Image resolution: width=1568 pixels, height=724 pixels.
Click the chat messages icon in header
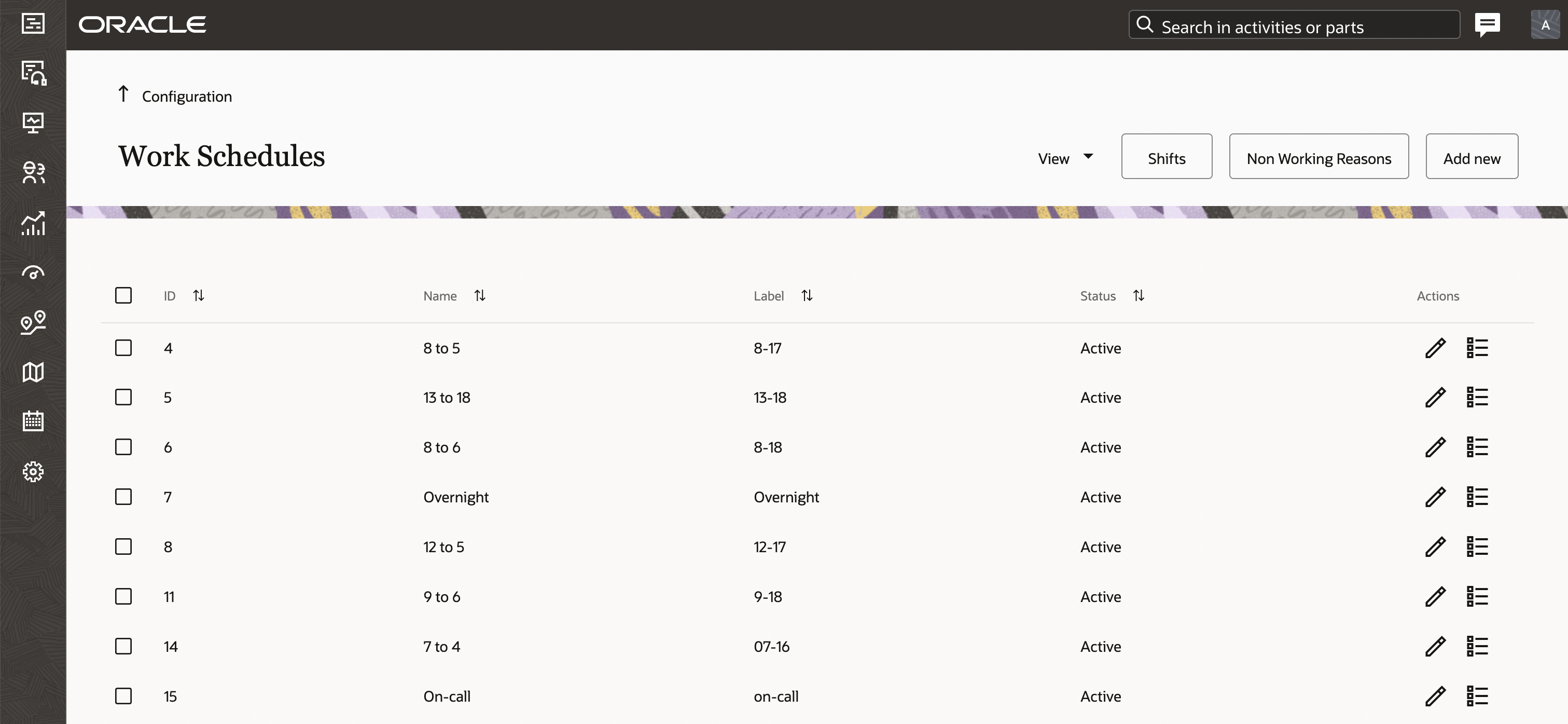1487,25
